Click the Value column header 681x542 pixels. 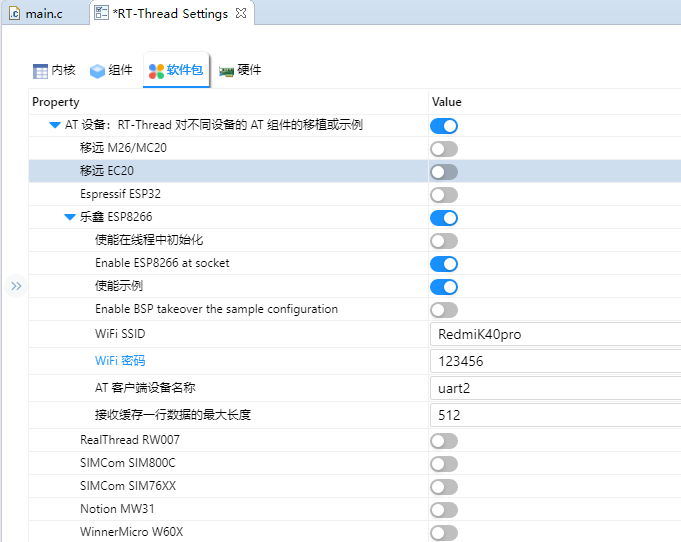[446, 102]
